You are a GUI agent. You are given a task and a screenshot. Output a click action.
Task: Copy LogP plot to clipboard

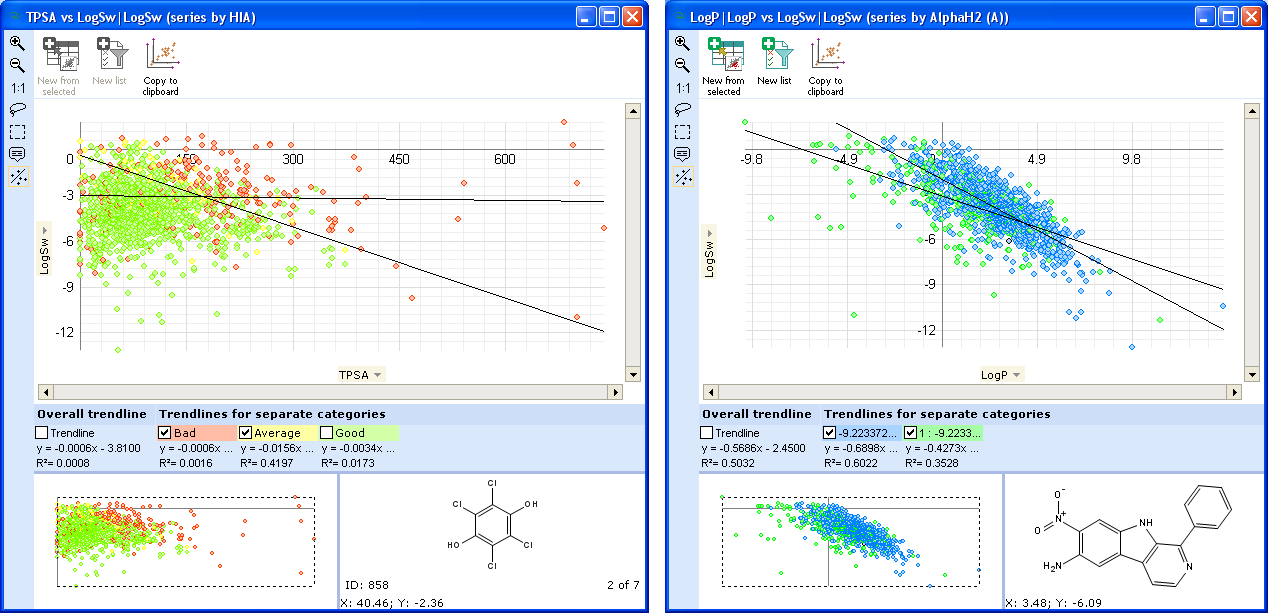tap(826, 66)
